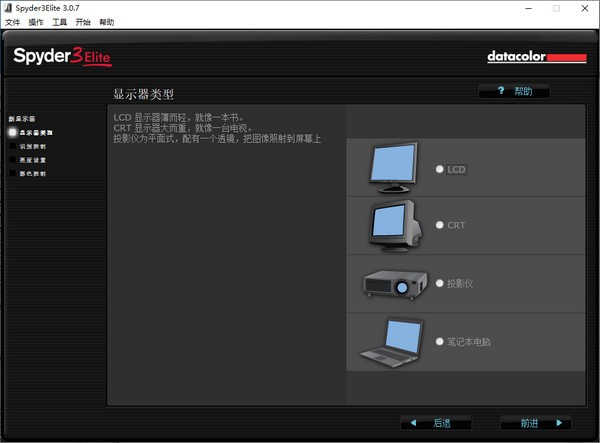Close the Spyder3Elite window
The width and height of the screenshot is (600, 443).
tap(585, 8)
